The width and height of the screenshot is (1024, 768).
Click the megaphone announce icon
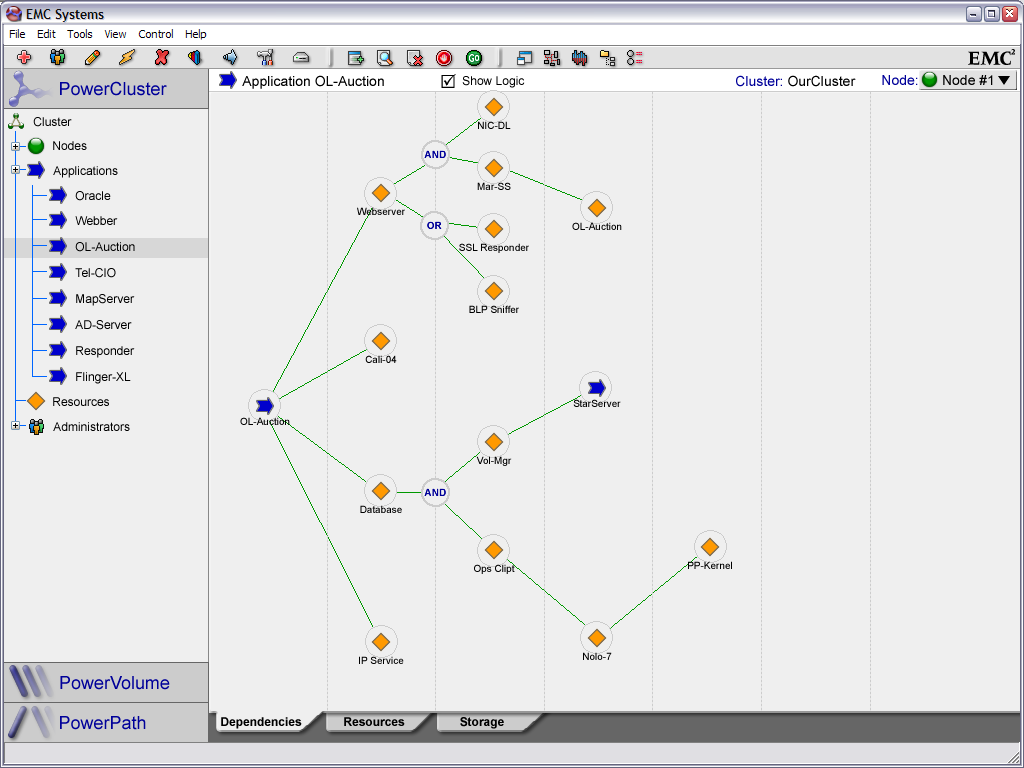point(230,57)
